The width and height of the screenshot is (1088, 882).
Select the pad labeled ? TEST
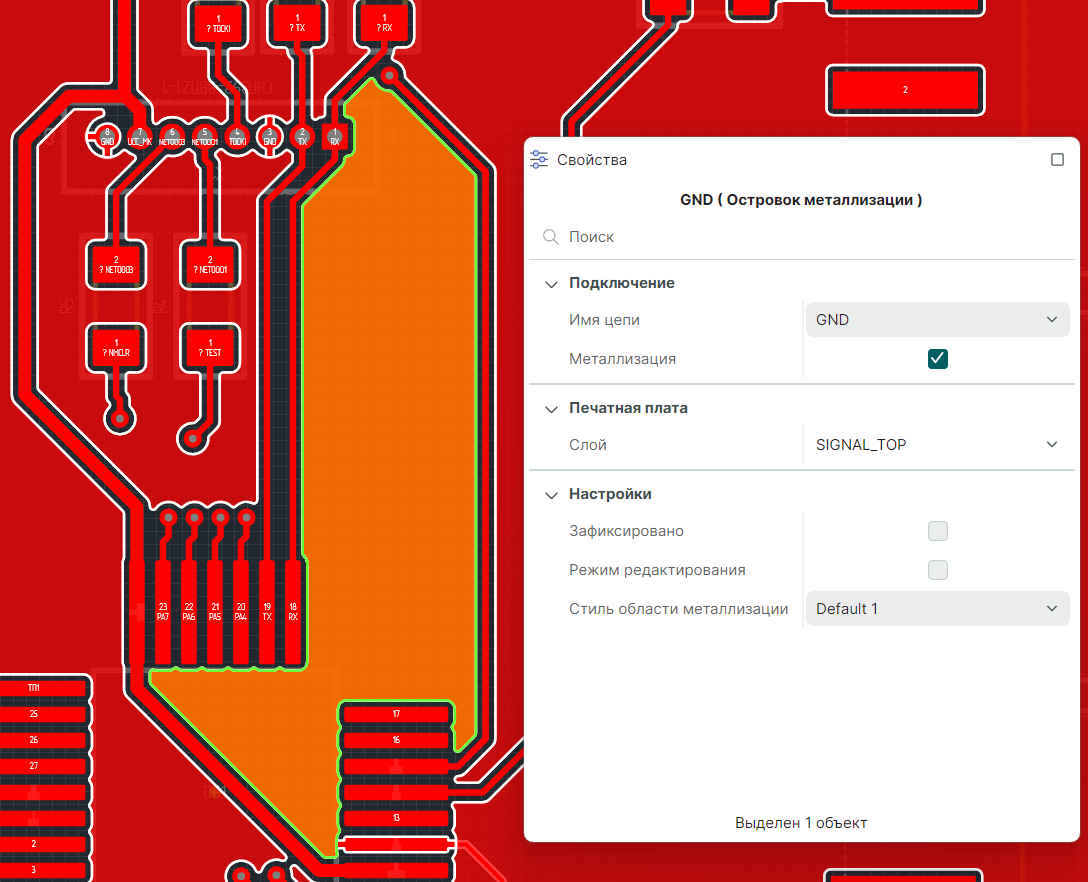[x=210, y=347]
